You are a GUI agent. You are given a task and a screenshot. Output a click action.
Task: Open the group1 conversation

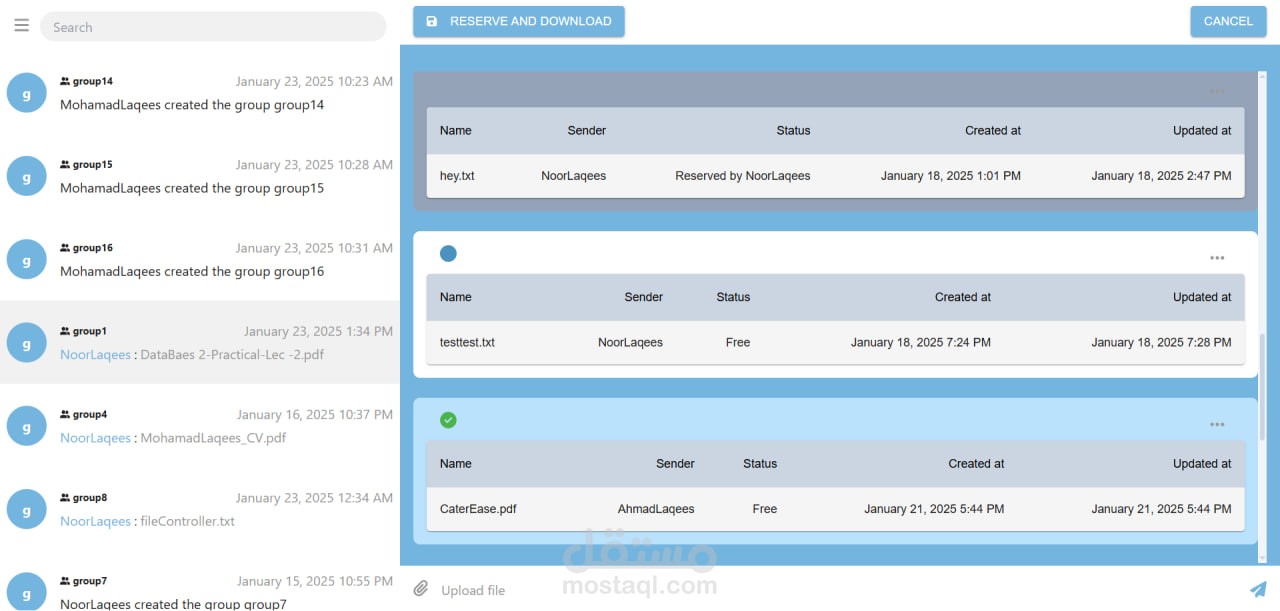(200, 343)
